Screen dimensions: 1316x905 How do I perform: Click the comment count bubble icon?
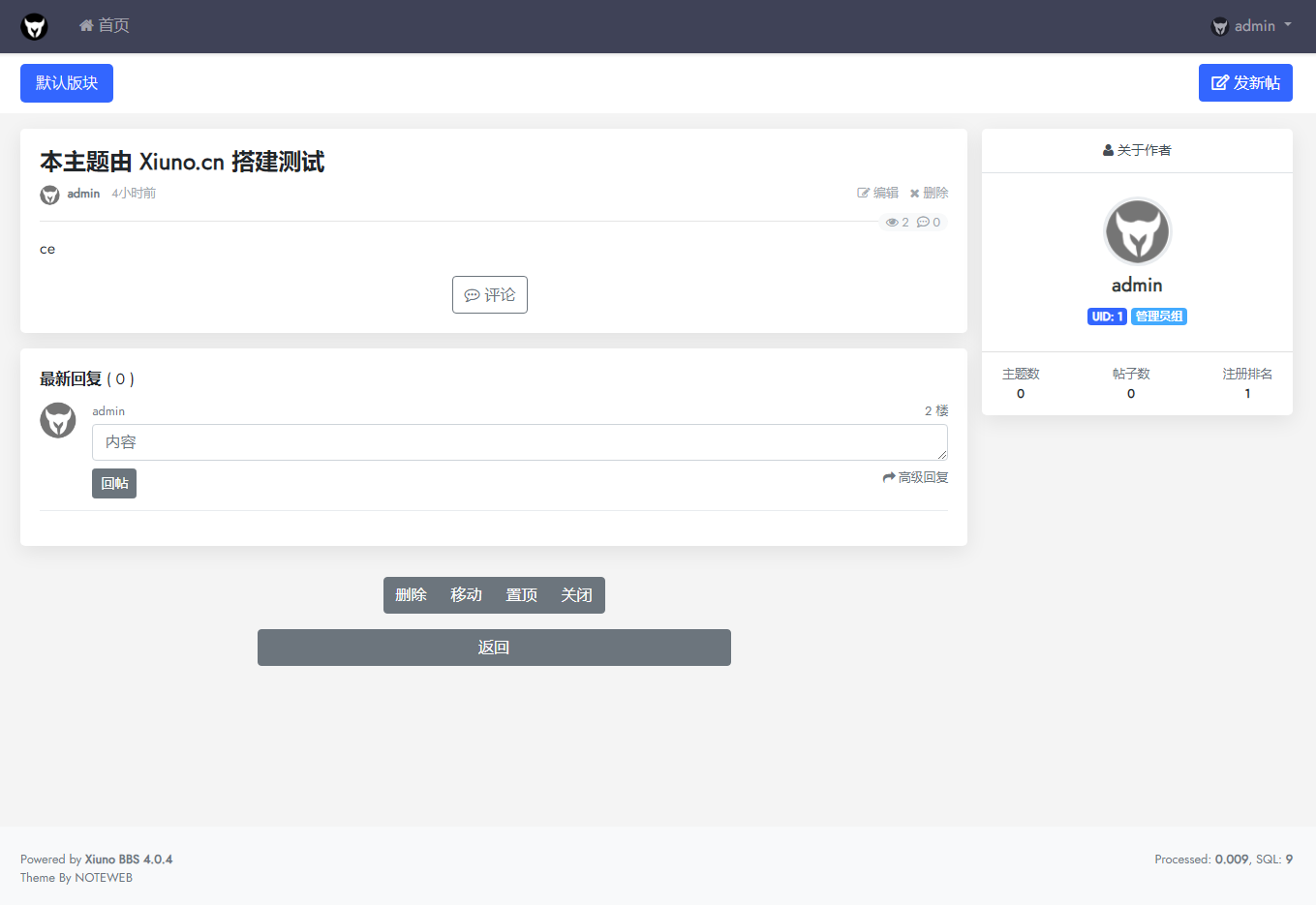pyautogui.click(x=923, y=223)
